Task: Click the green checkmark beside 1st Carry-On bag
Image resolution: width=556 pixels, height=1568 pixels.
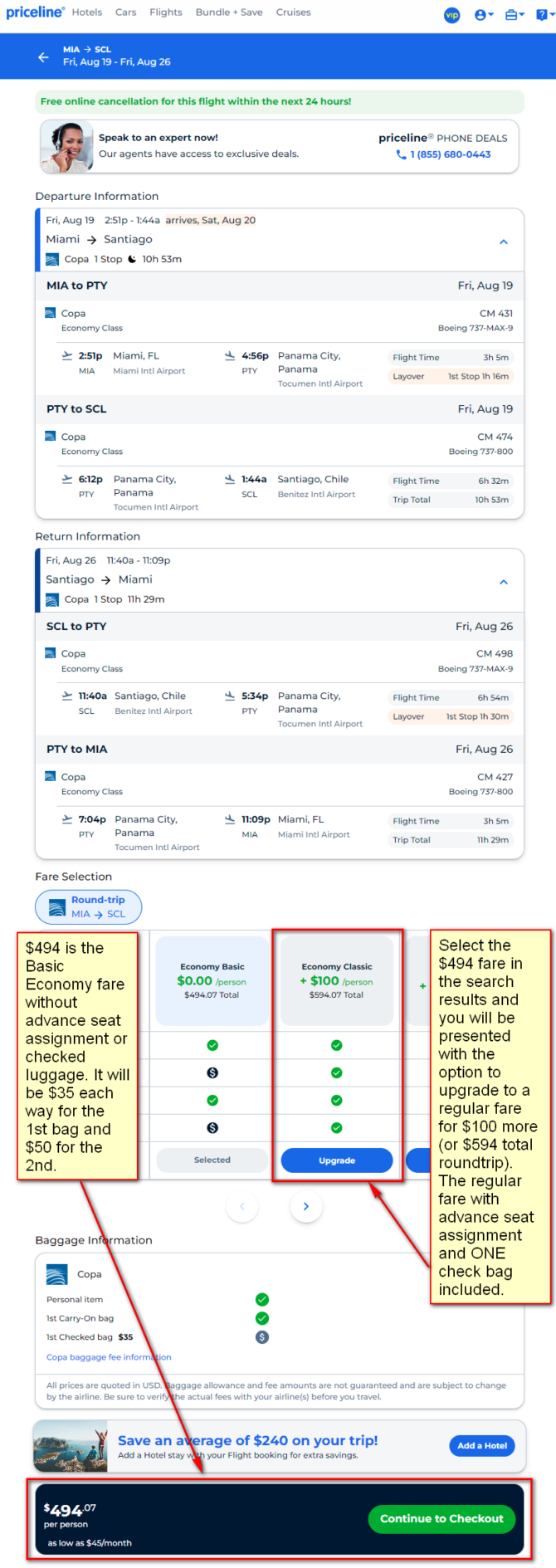Action: coord(262,1318)
